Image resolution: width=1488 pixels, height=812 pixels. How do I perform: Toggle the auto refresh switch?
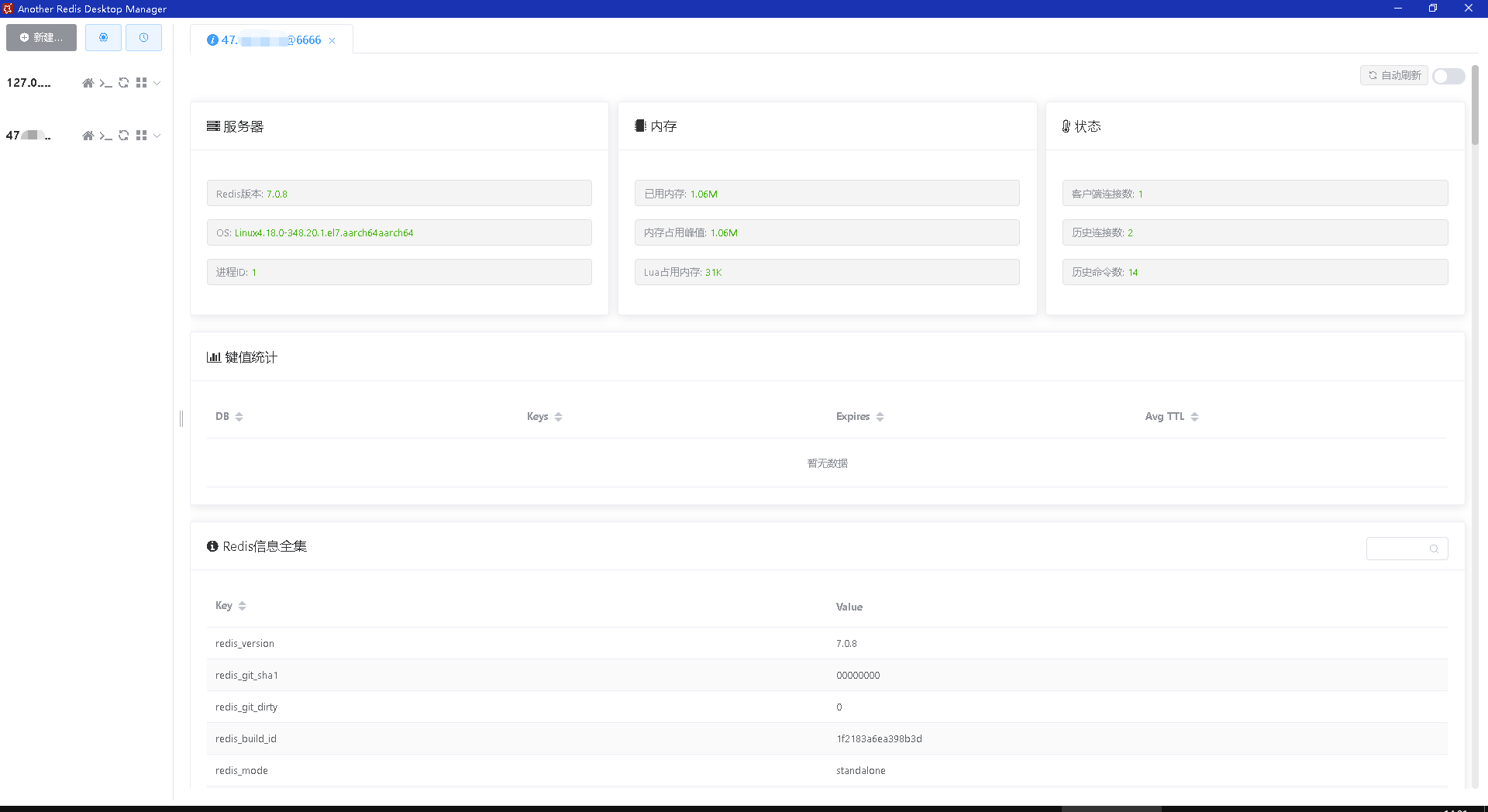point(1448,76)
